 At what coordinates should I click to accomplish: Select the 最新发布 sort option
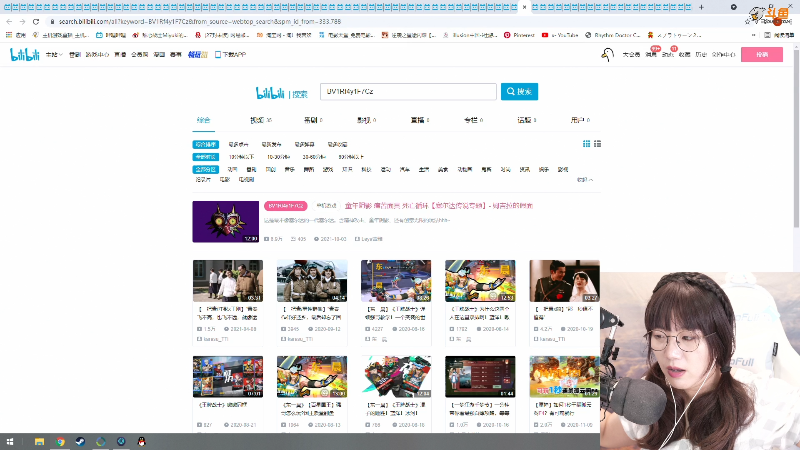[271, 144]
